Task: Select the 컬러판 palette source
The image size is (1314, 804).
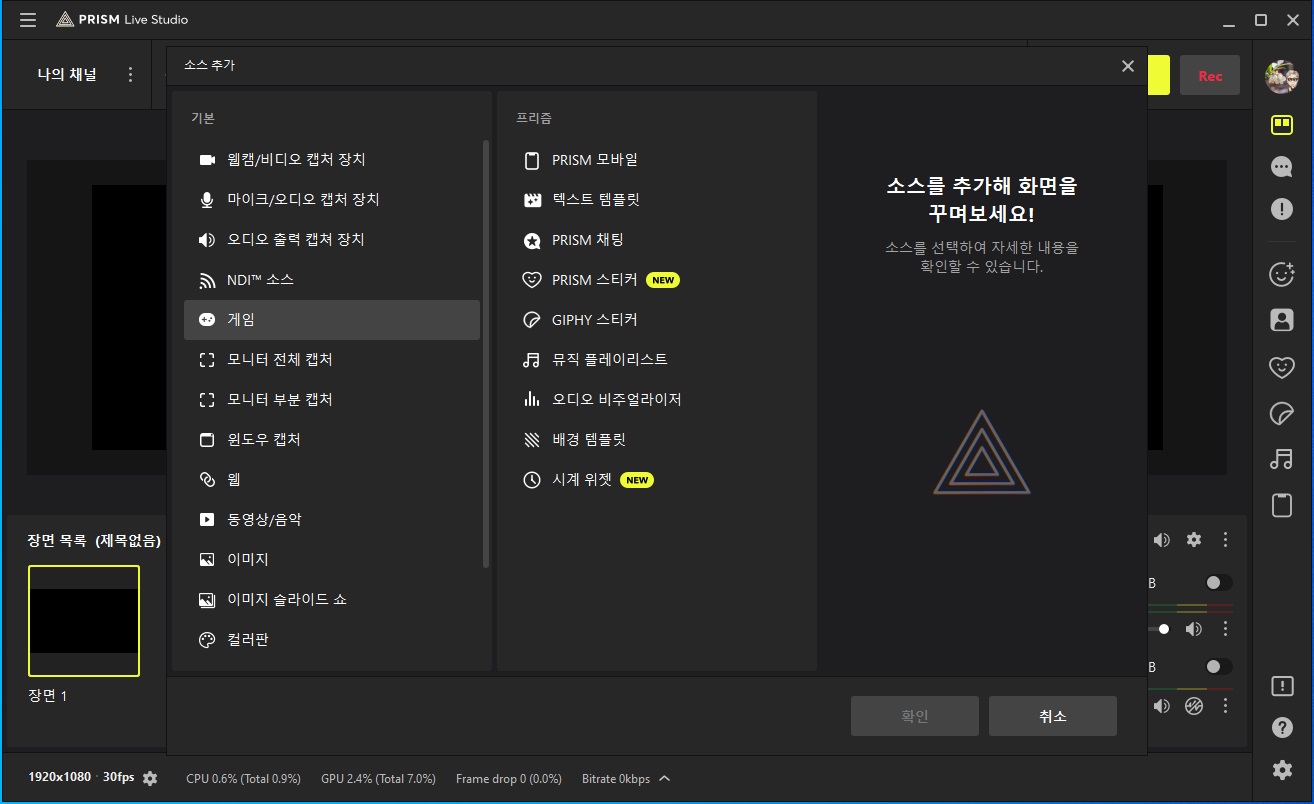Action: click(x=332, y=640)
